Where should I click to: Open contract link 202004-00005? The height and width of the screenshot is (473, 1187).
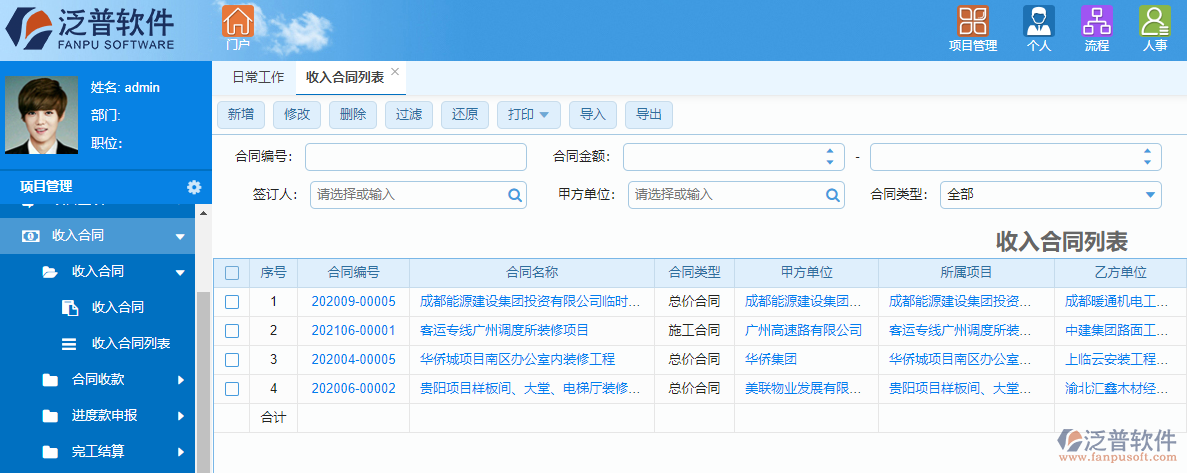[354, 359]
